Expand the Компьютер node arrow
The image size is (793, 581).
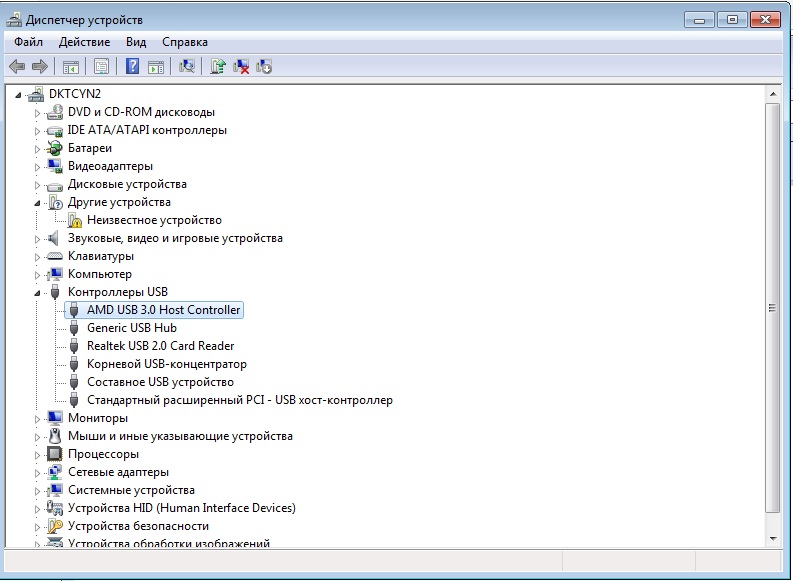[x=37, y=275]
